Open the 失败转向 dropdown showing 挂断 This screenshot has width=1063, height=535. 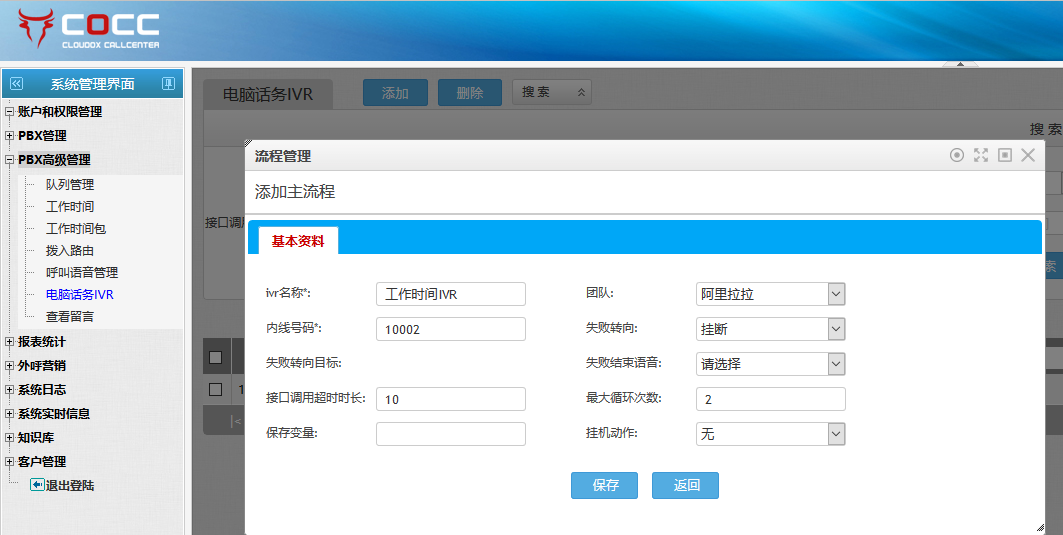(770, 329)
